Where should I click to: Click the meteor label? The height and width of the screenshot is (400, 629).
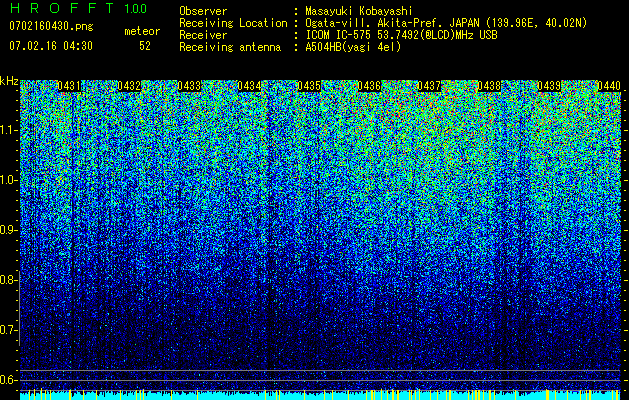pyautogui.click(x=142, y=31)
